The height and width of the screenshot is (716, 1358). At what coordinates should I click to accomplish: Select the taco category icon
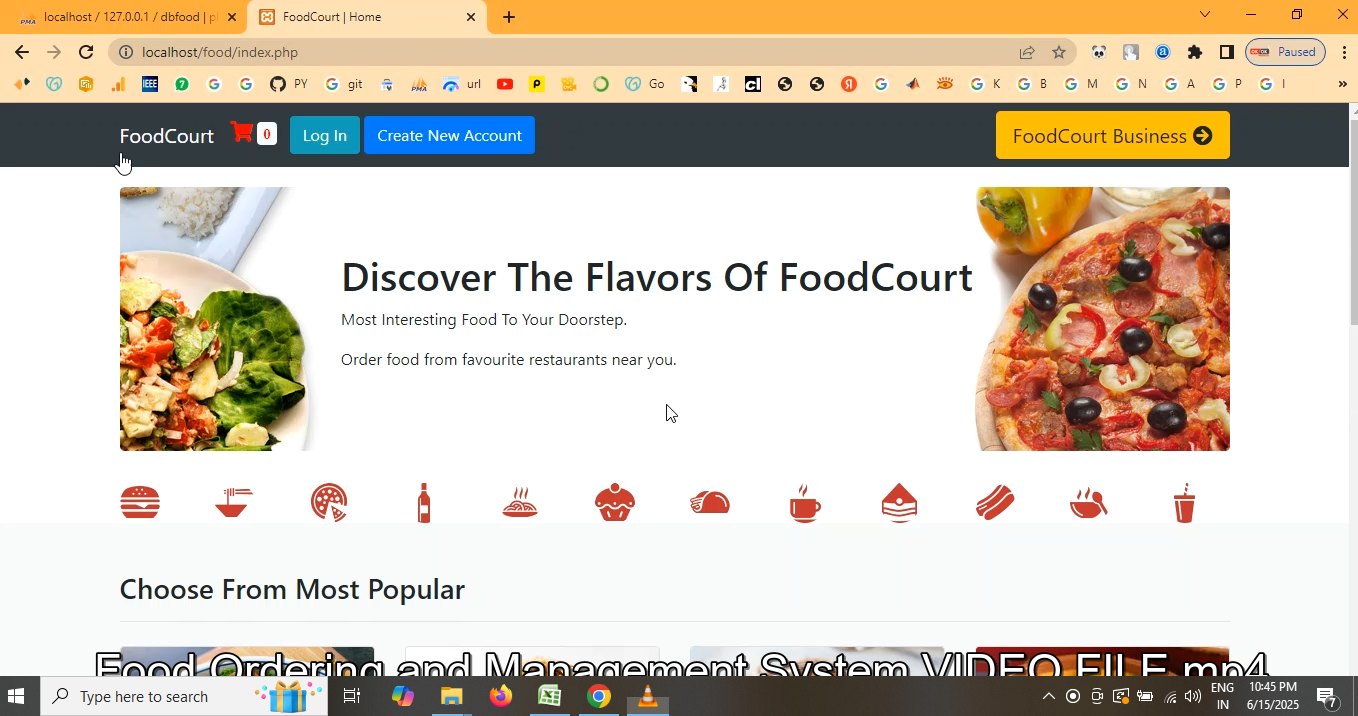pyautogui.click(x=710, y=502)
